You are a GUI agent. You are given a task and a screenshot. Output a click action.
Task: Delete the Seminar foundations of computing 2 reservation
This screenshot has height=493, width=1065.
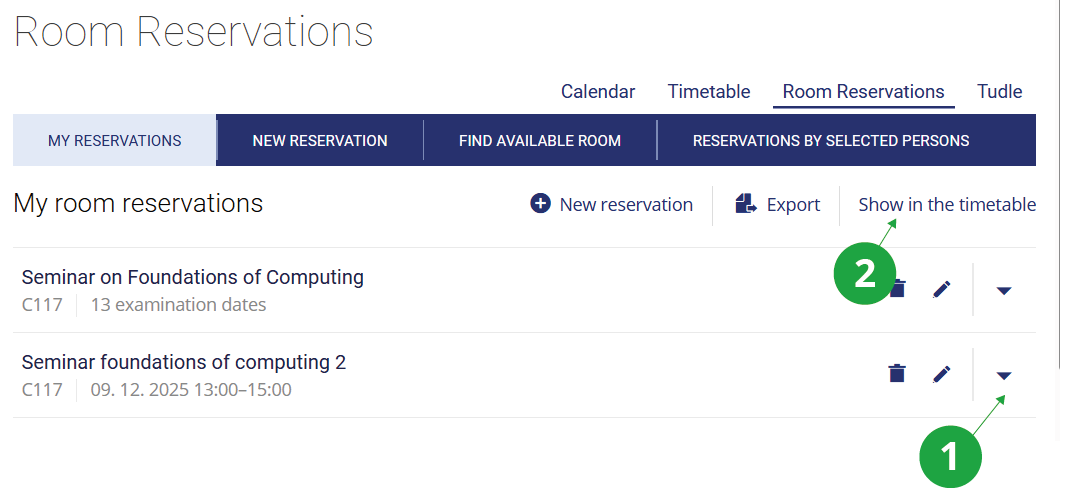(x=897, y=374)
